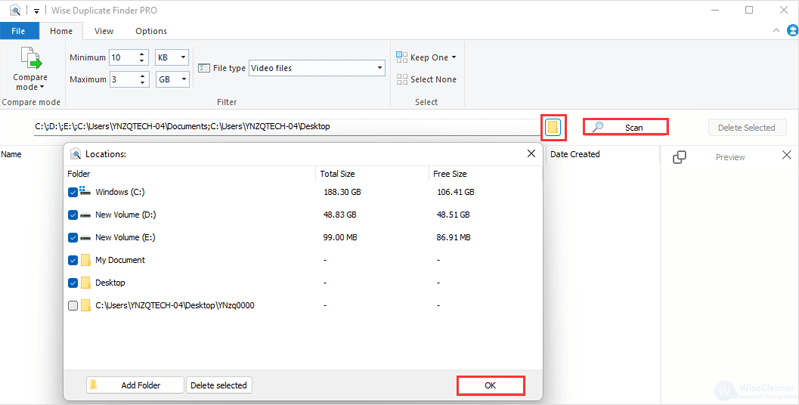
Task: Click the Name column header
Action: tap(11, 154)
